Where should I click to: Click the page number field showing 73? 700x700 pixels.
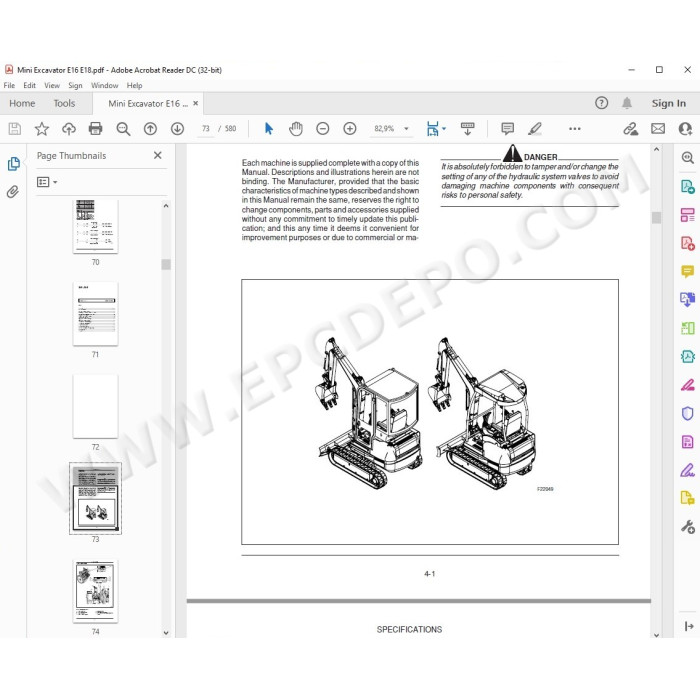pos(205,129)
